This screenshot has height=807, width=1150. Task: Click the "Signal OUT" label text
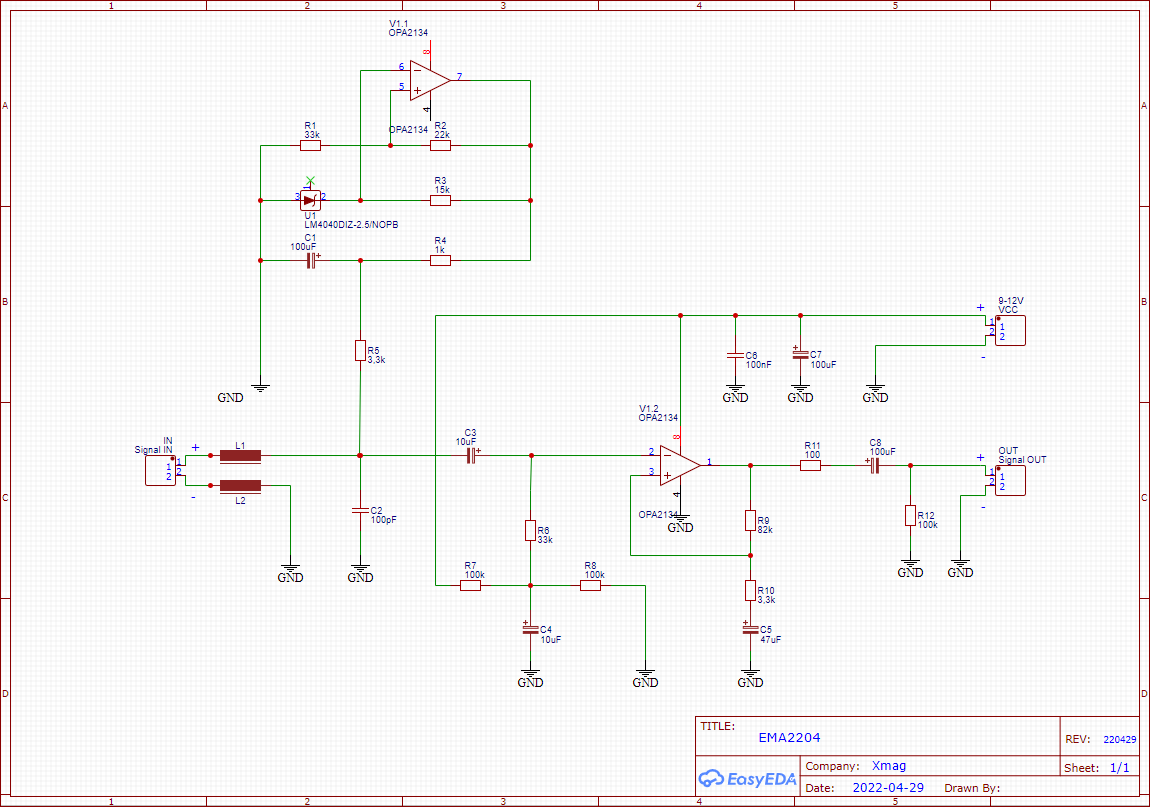click(x=1022, y=459)
